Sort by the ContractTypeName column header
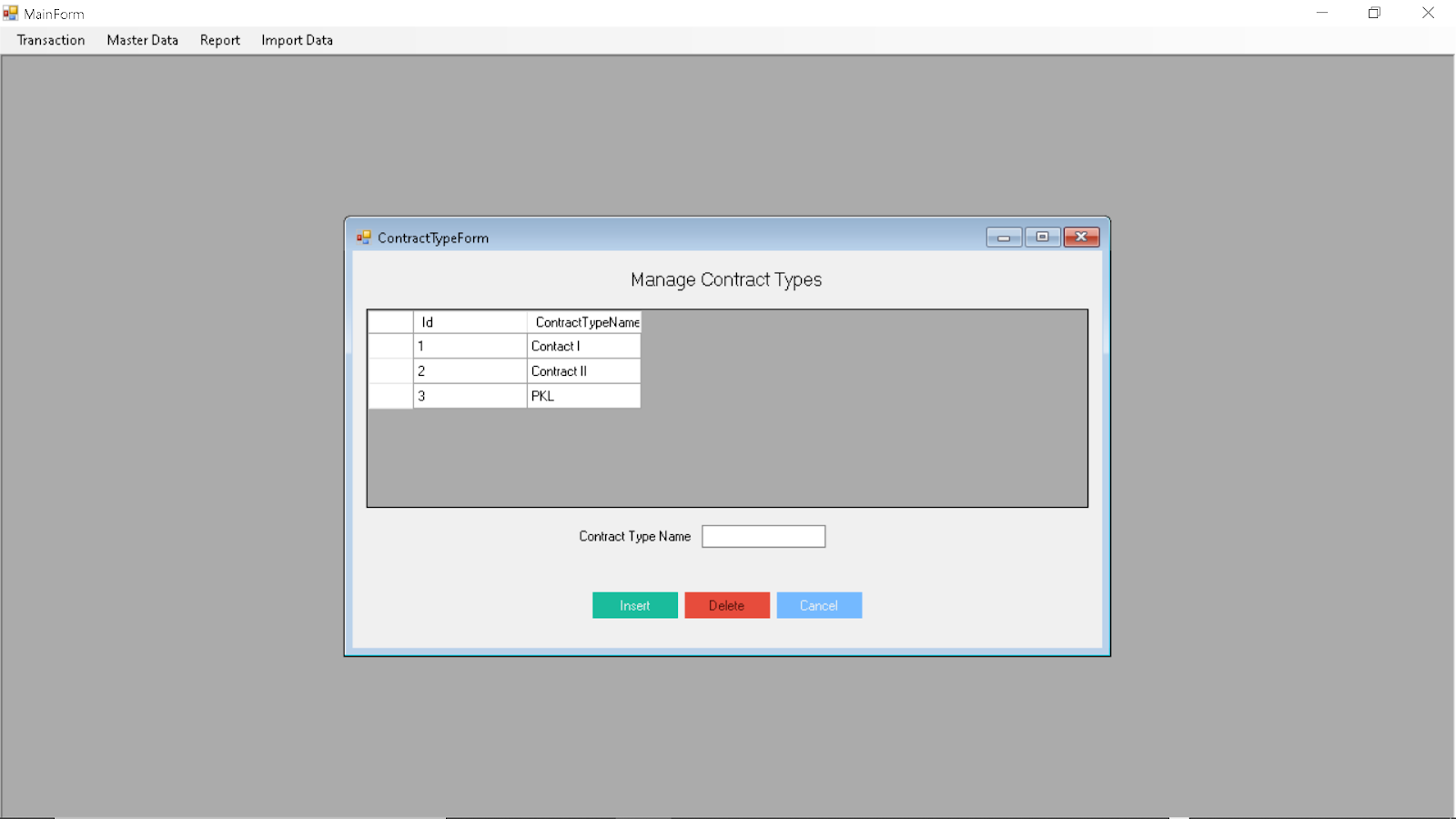 (x=584, y=322)
